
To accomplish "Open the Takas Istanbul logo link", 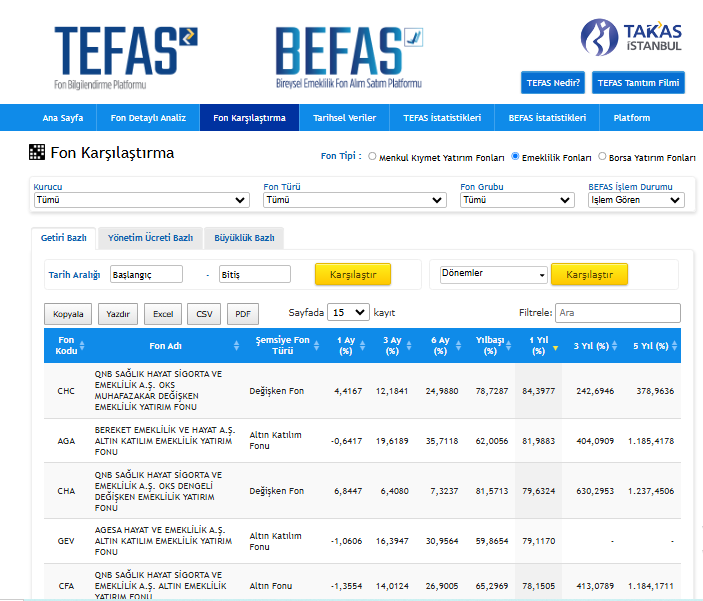I will pyautogui.click(x=632, y=38).
